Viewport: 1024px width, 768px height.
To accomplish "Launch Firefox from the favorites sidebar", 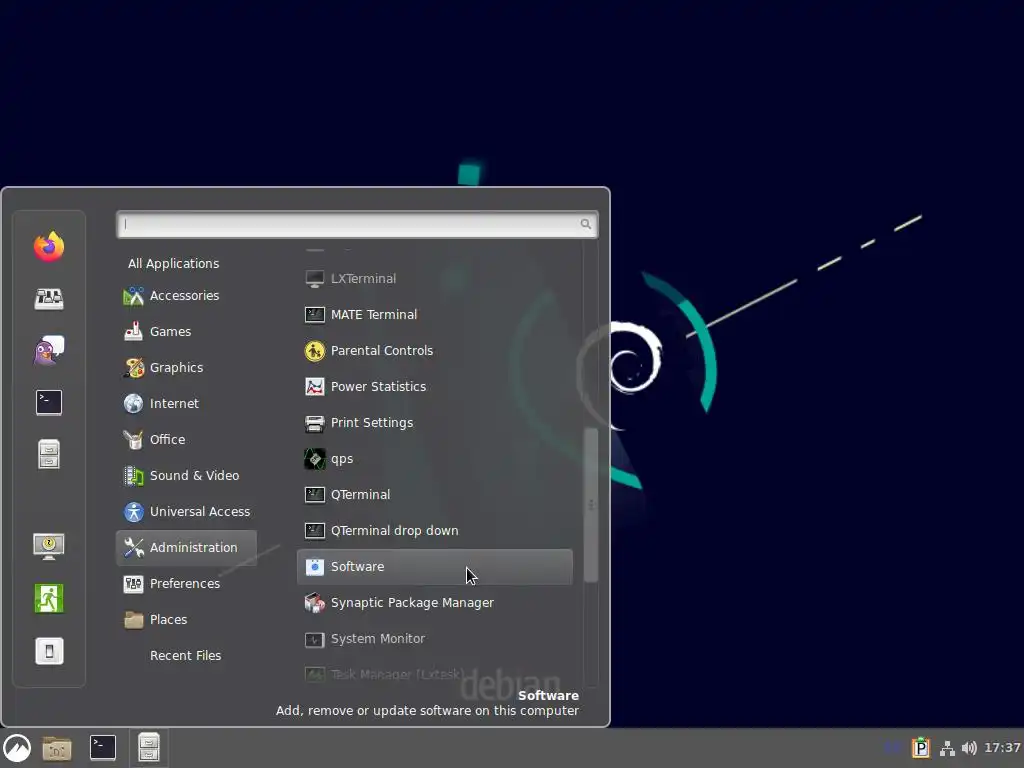I will point(49,246).
